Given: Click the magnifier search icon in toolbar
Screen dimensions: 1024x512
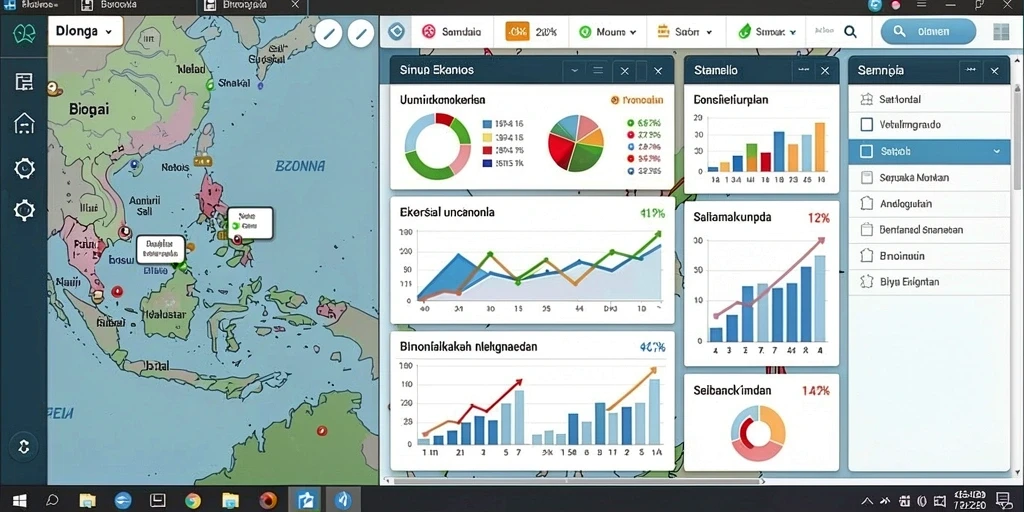Looking at the screenshot, I should click(850, 31).
